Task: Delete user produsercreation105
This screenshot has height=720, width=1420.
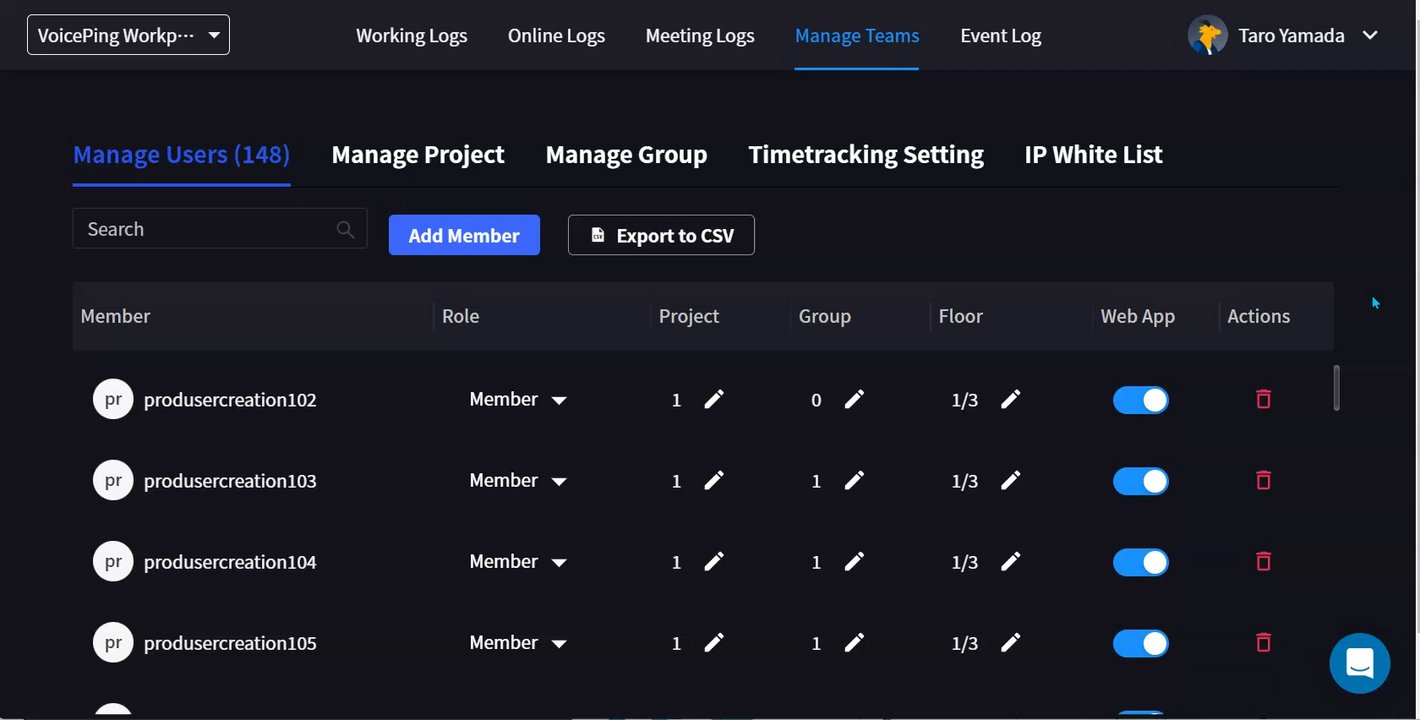Action: point(1263,642)
